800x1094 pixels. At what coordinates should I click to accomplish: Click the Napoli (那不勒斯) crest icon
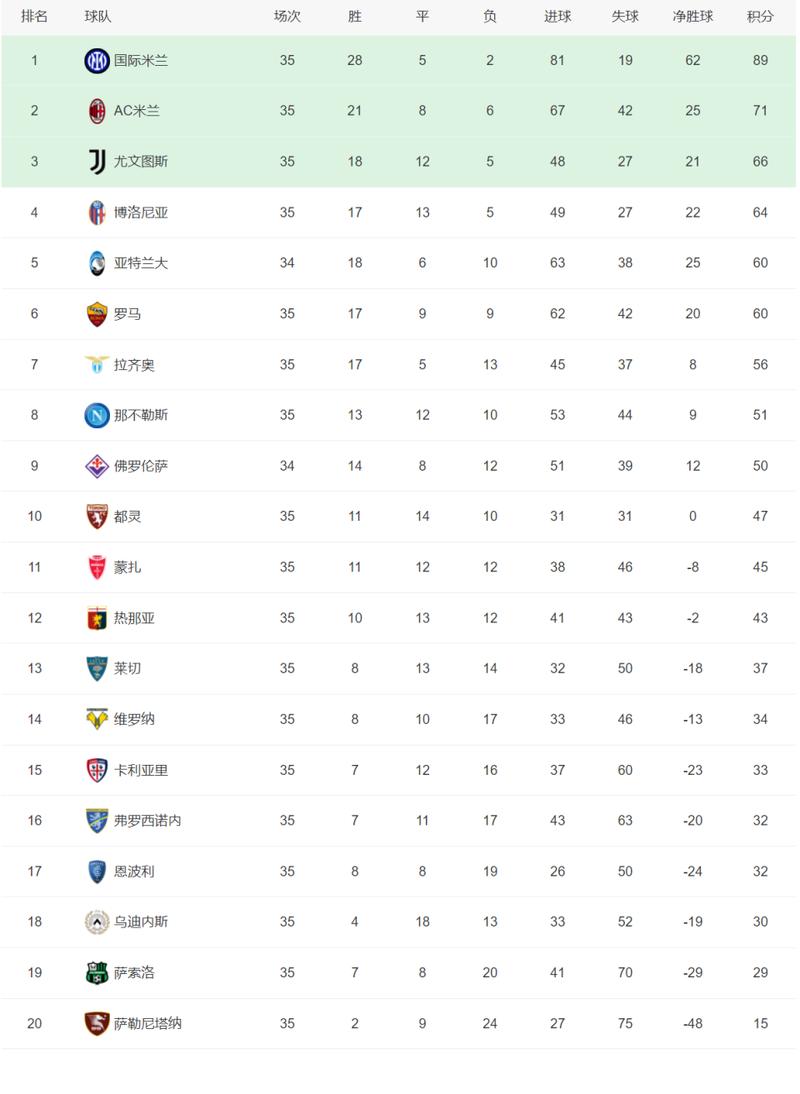pyautogui.click(x=97, y=415)
